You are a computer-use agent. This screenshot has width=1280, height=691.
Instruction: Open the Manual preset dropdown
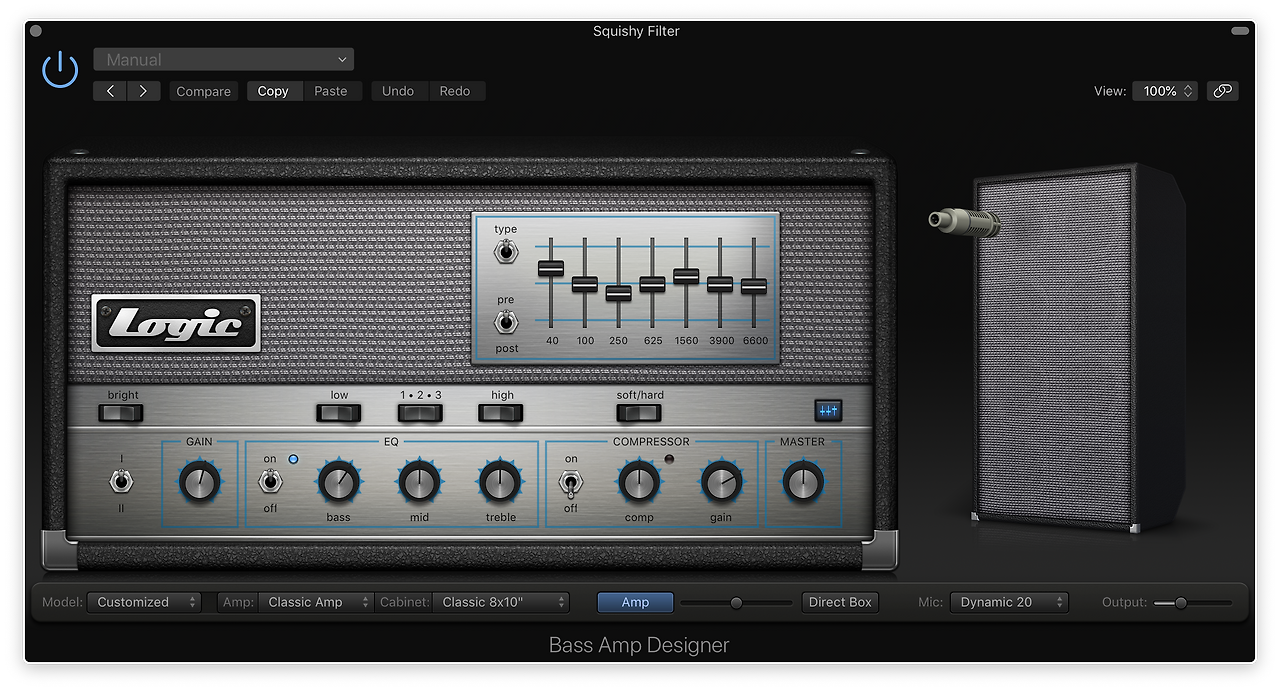coord(224,60)
